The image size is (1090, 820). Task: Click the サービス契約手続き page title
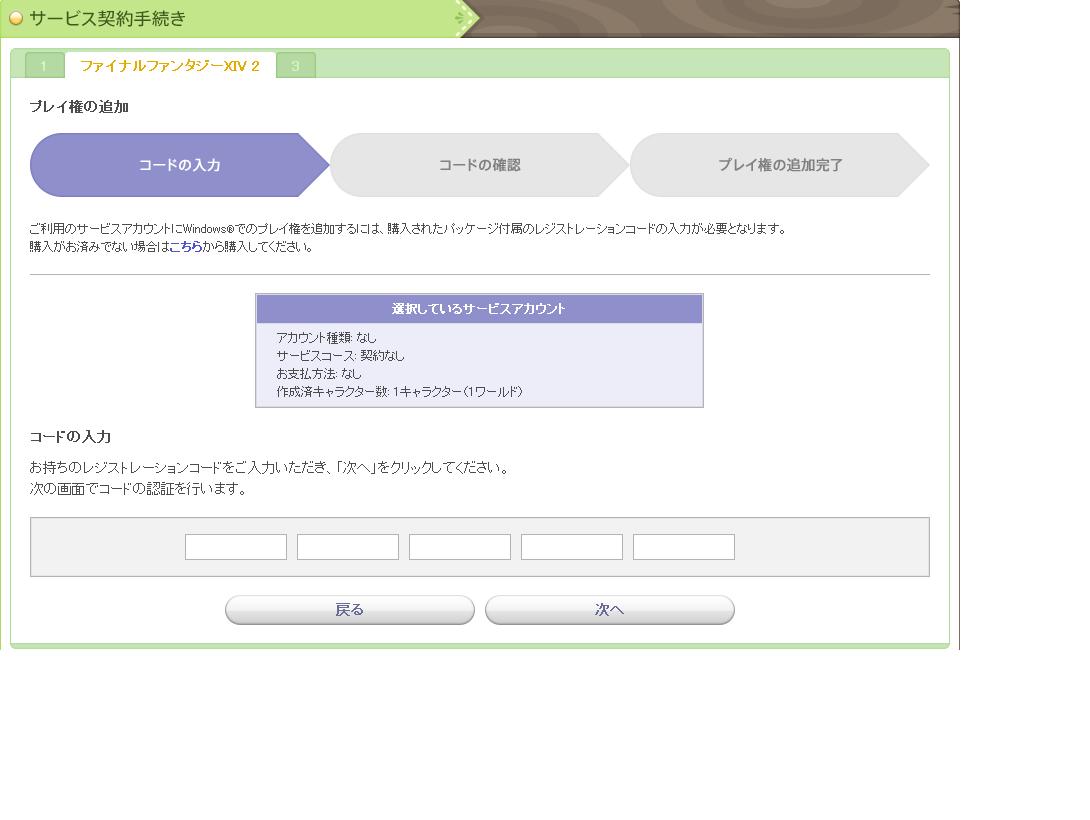pos(108,19)
